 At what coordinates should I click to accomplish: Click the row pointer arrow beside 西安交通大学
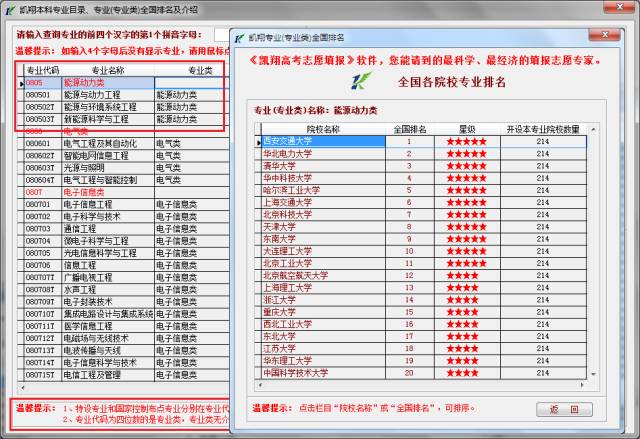259,142
